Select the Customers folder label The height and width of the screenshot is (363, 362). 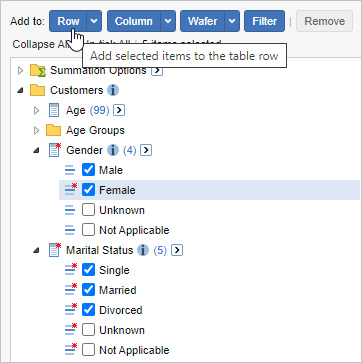(x=77, y=90)
